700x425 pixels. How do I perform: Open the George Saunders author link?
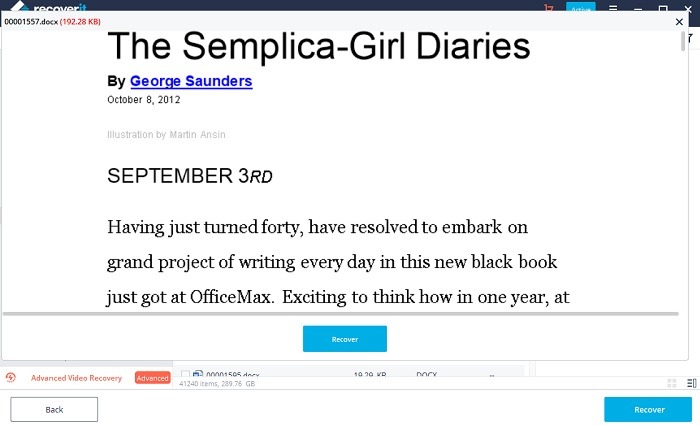(191, 81)
